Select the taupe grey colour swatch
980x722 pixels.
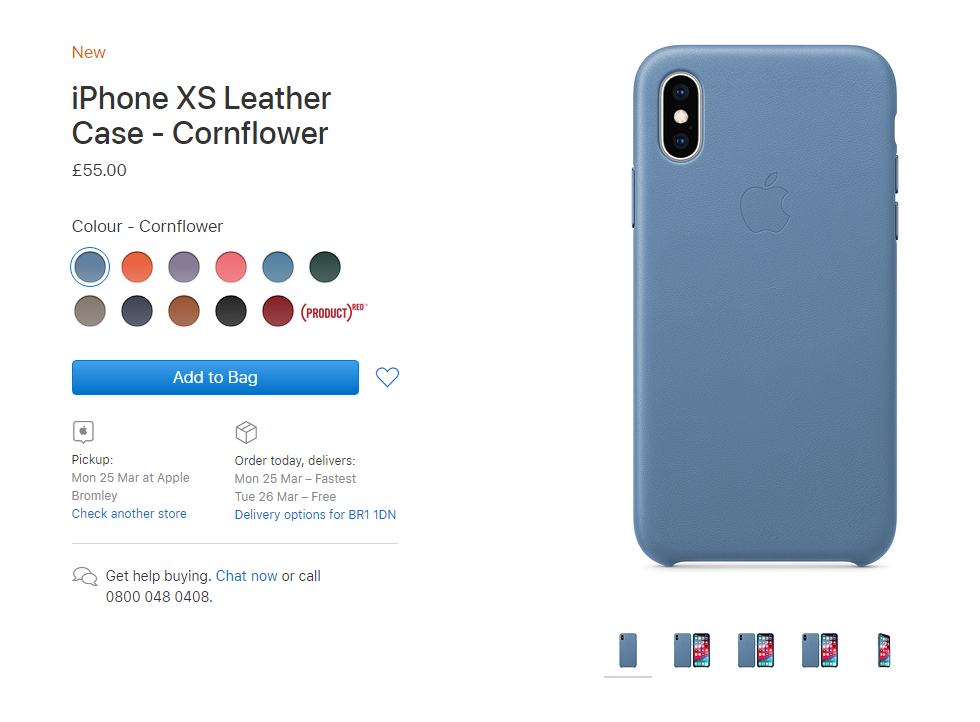pyautogui.click(x=90, y=311)
